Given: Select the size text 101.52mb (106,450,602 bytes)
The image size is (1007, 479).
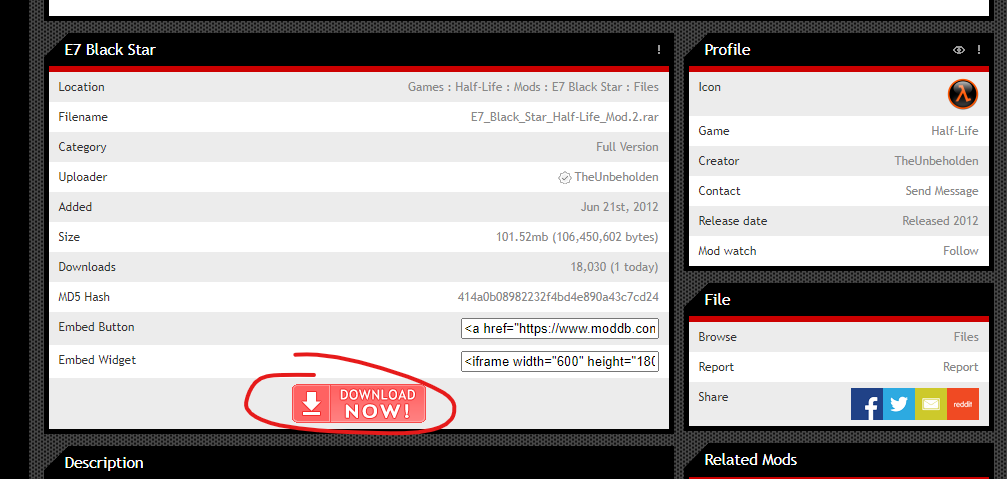Looking at the screenshot, I should (577, 237).
